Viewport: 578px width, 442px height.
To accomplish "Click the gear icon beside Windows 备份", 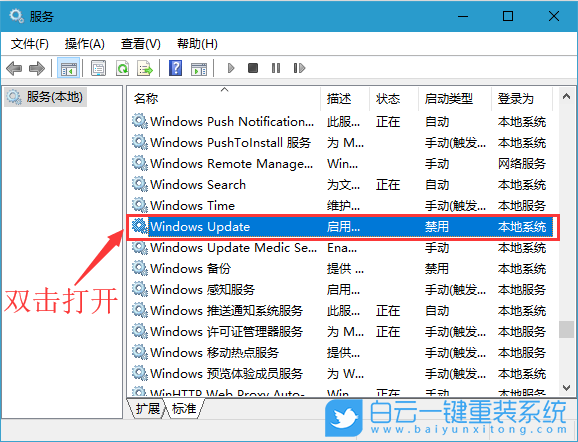I will (x=140, y=268).
